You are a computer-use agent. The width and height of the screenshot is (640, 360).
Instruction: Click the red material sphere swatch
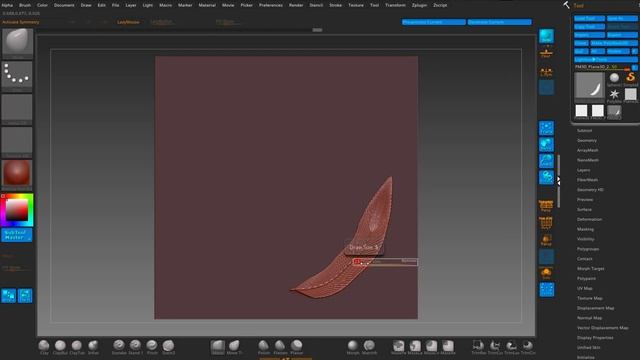pos(17,174)
